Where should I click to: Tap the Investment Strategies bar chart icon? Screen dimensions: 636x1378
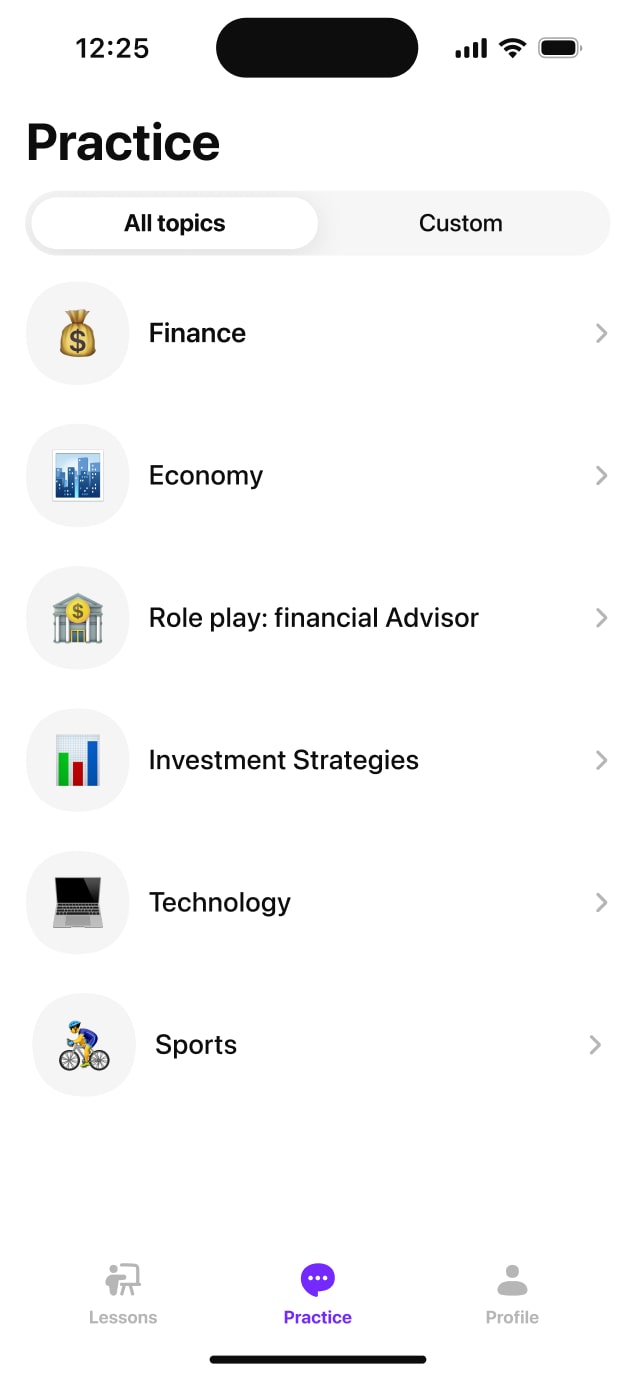pos(77,760)
